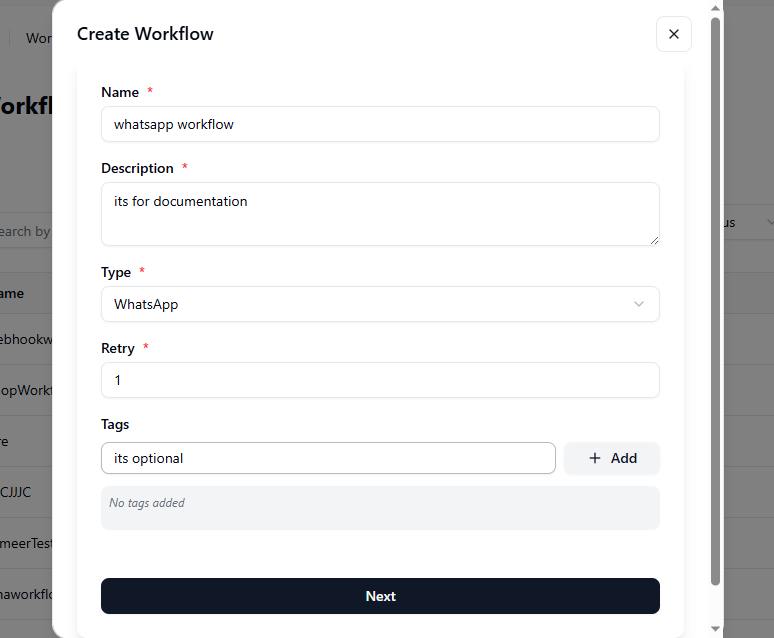Close the Create Workflow dialog
This screenshot has height=638, width=774.
[x=673, y=34]
